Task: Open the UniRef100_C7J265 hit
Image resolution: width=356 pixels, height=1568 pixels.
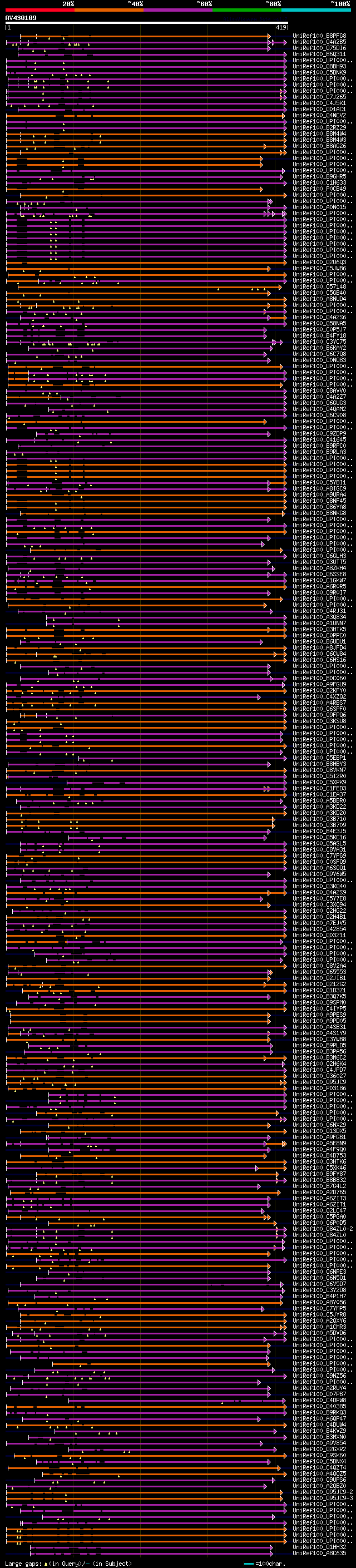Action: 319,97
